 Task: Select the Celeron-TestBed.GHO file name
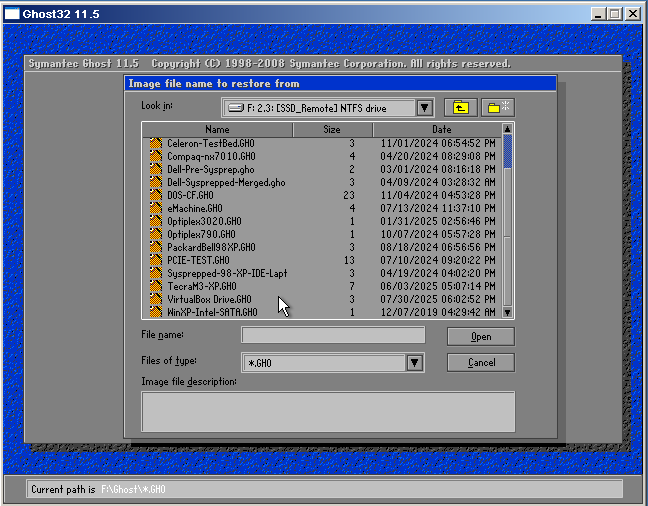coord(211,143)
